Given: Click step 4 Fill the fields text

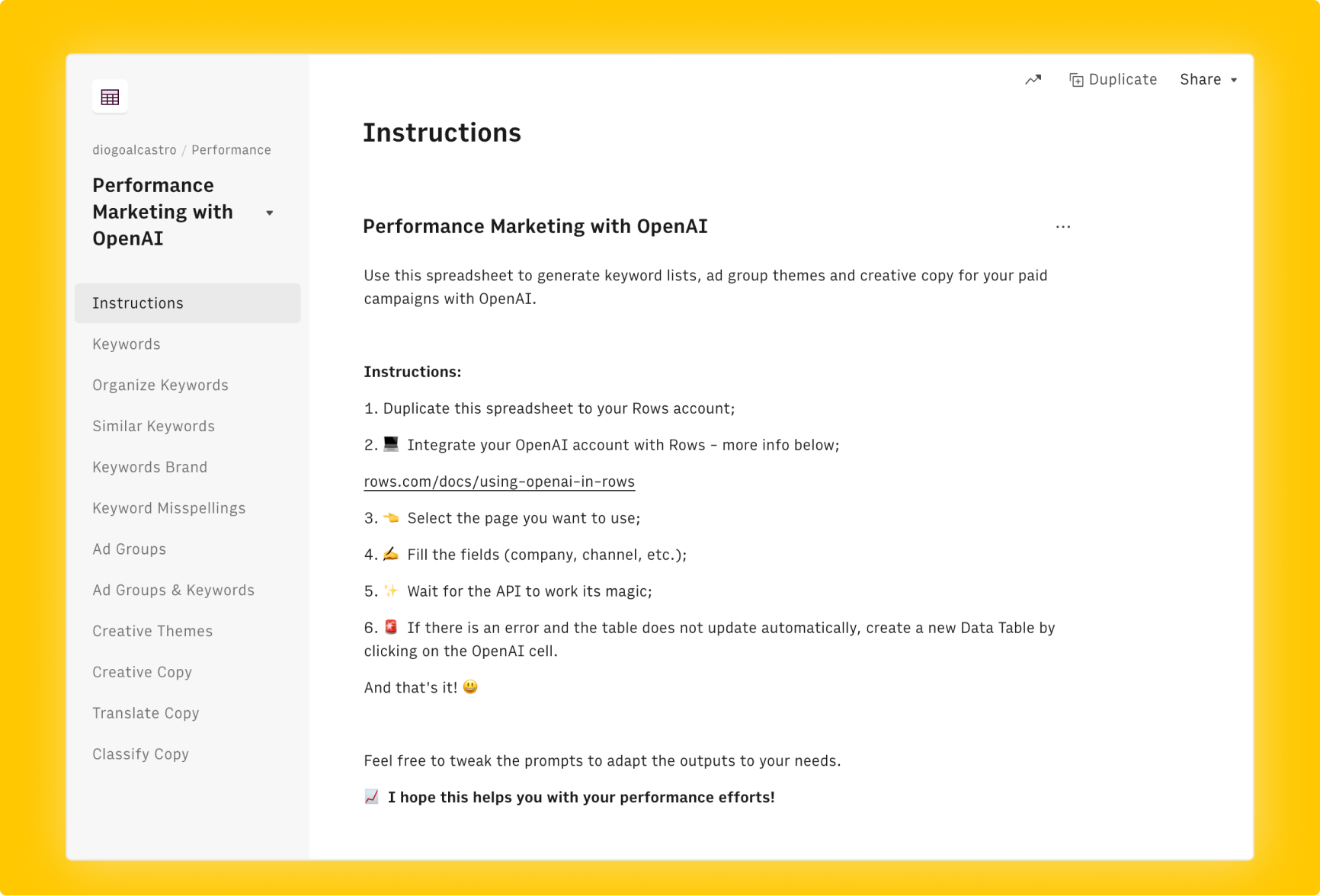Looking at the screenshot, I should click(x=525, y=555).
